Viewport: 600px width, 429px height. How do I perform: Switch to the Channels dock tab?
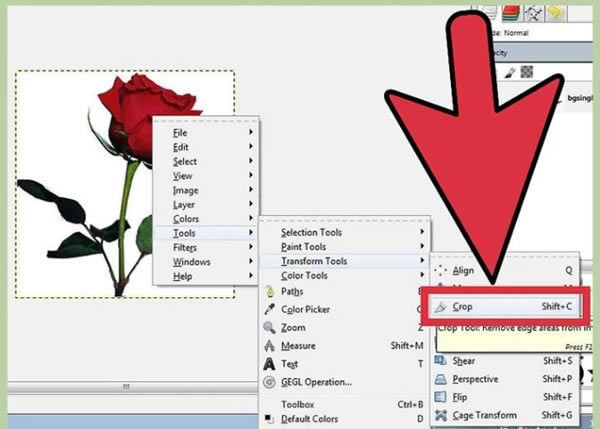point(511,13)
